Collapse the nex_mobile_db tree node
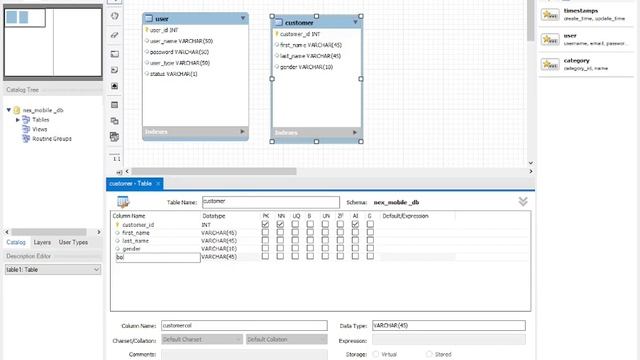Image resolution: width=640 pixels, height=360 pixels. [x=9, y=110]
